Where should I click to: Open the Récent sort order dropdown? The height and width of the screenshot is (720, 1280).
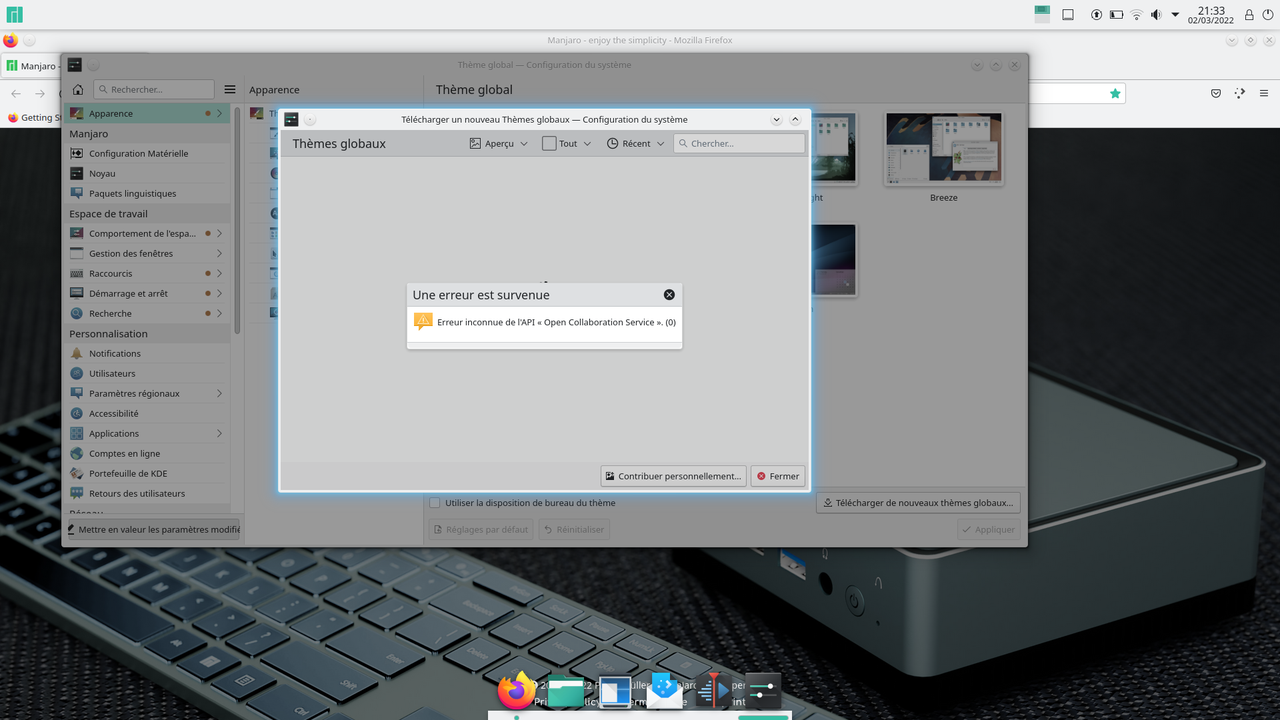(x=635, y=143)
